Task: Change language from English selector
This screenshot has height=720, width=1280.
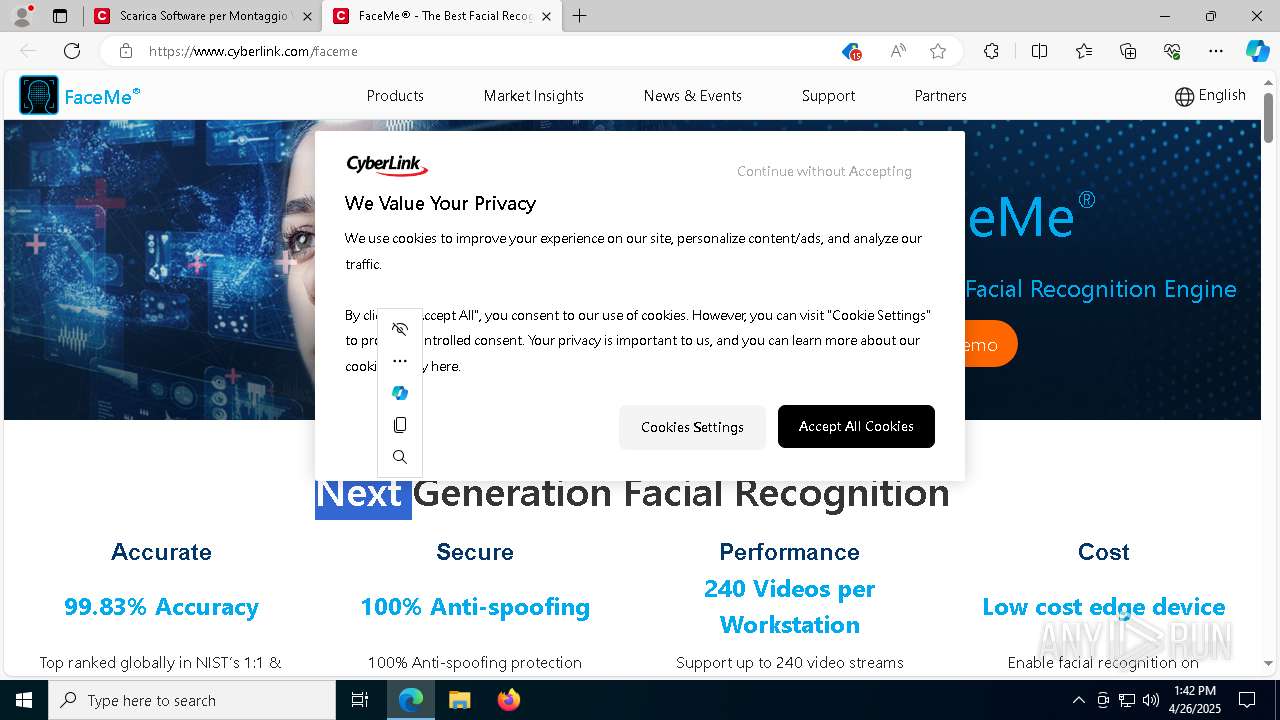Action: tap(1210, 95)
